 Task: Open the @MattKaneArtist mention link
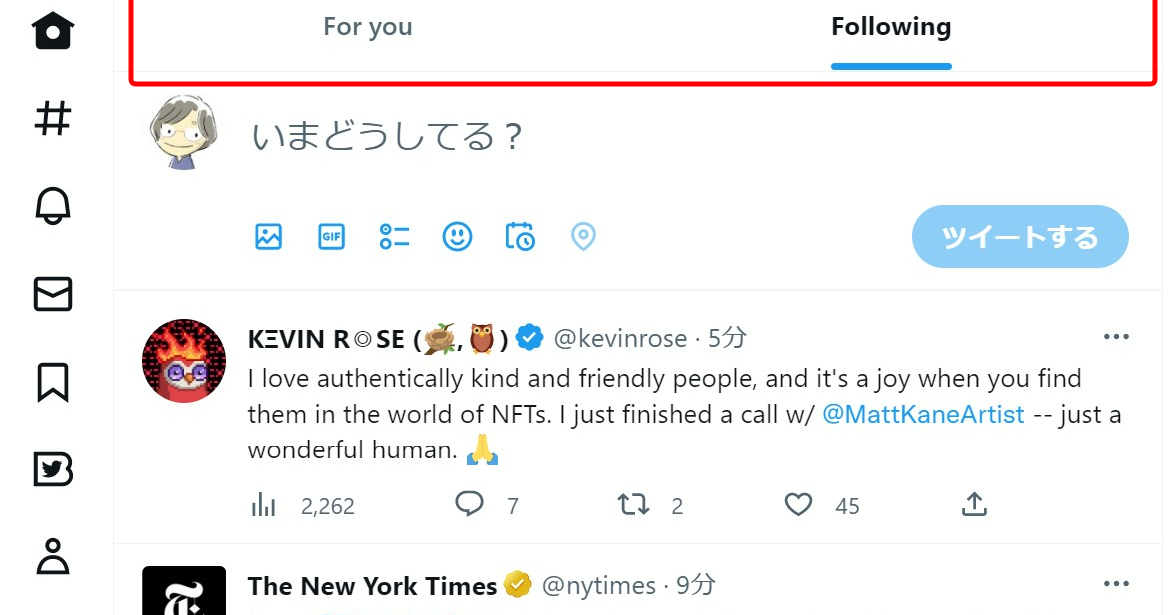coord(923,414)
